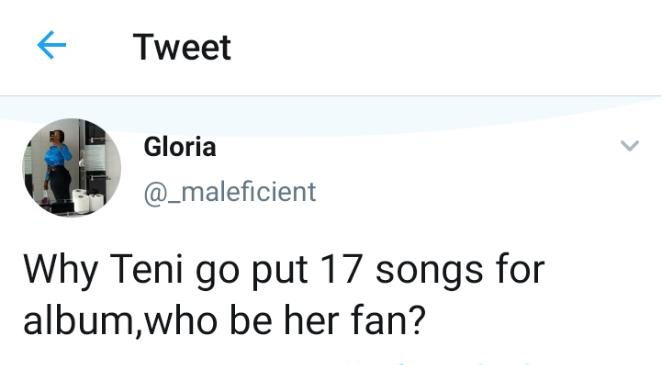
Task: Expand the downward caret beside Gloria's name
Action: (630, 146)
